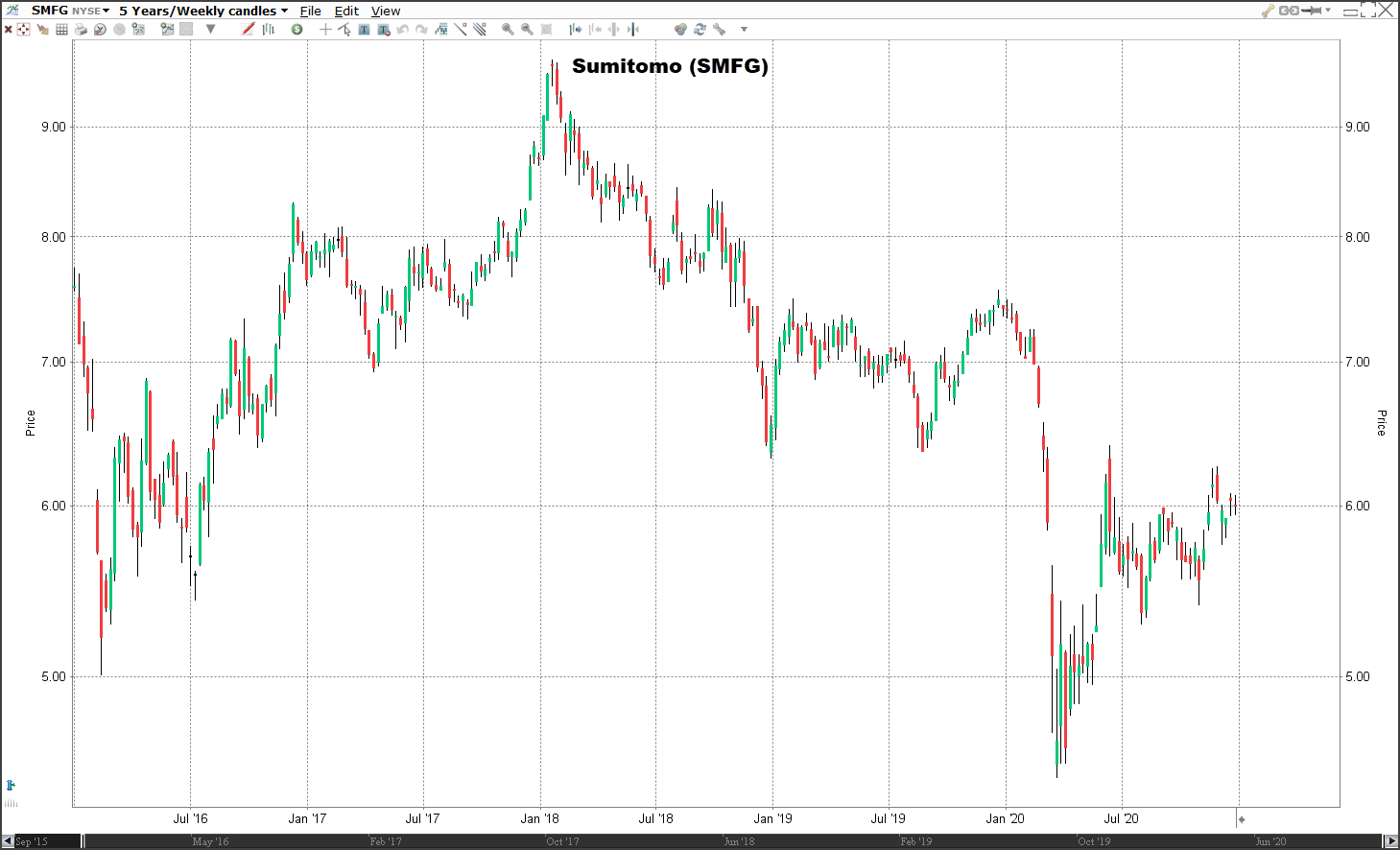This screenshot has width=1400, height=850.
Task: Click the printer icon
Action: click(81, 29)
